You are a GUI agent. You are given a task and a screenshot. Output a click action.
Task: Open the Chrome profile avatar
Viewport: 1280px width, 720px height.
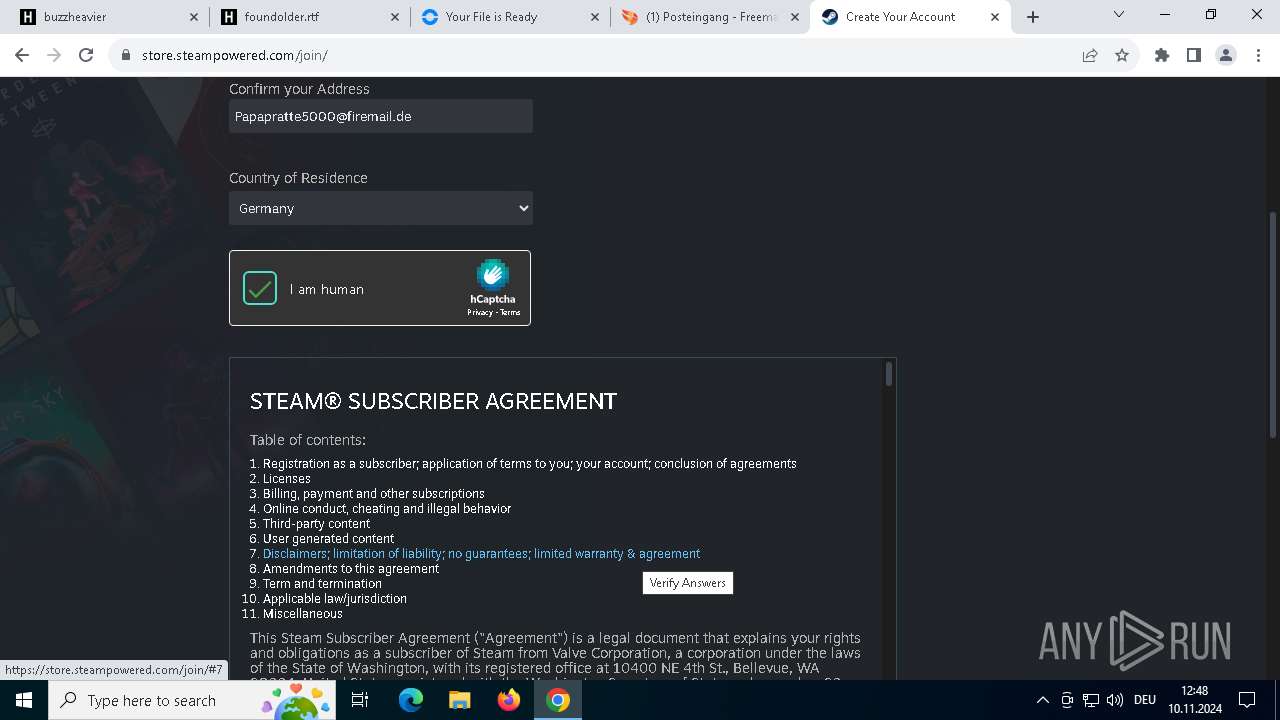coord(1226,55)
